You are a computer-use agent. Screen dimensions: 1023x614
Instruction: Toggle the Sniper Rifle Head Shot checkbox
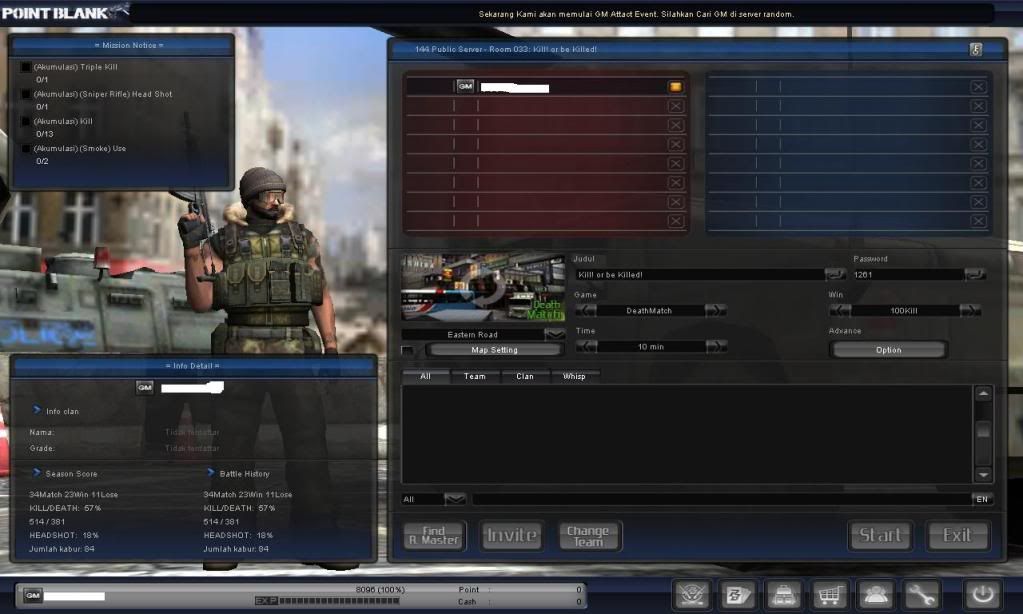[x=26, y=94]
